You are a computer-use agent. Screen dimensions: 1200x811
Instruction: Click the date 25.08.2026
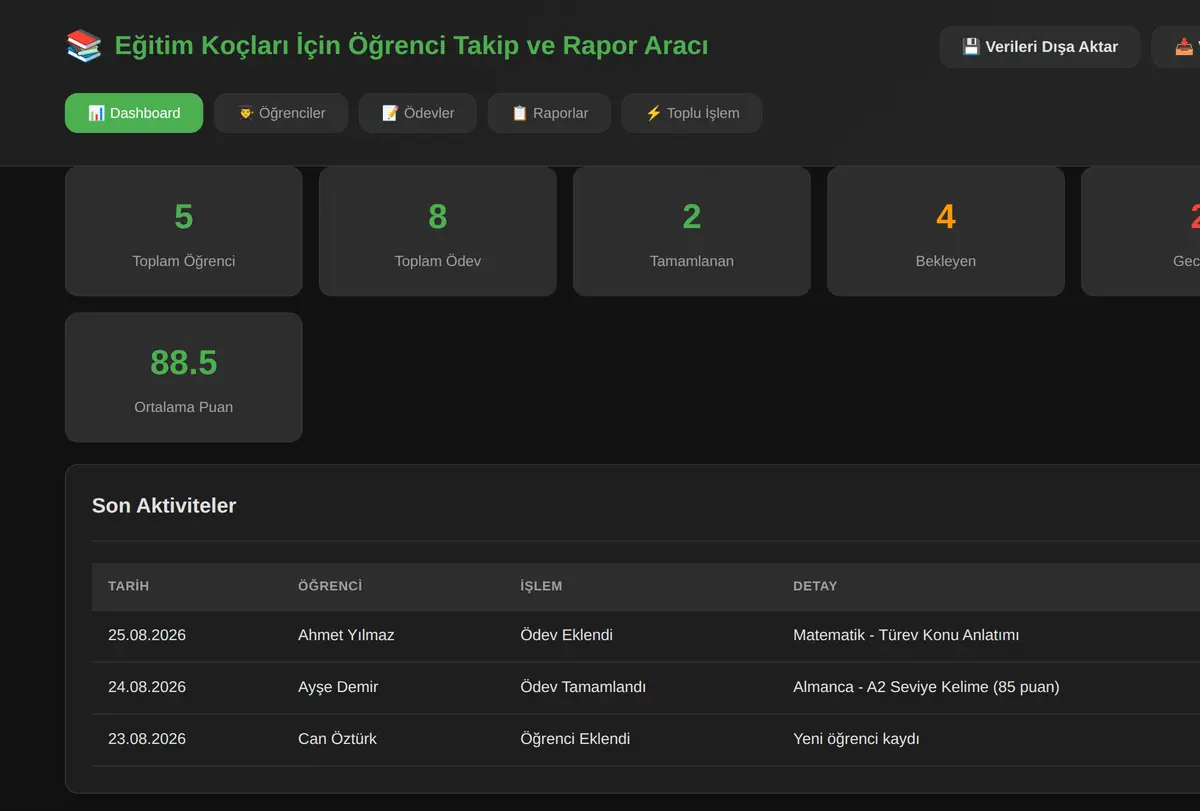(x=147, y=635)
